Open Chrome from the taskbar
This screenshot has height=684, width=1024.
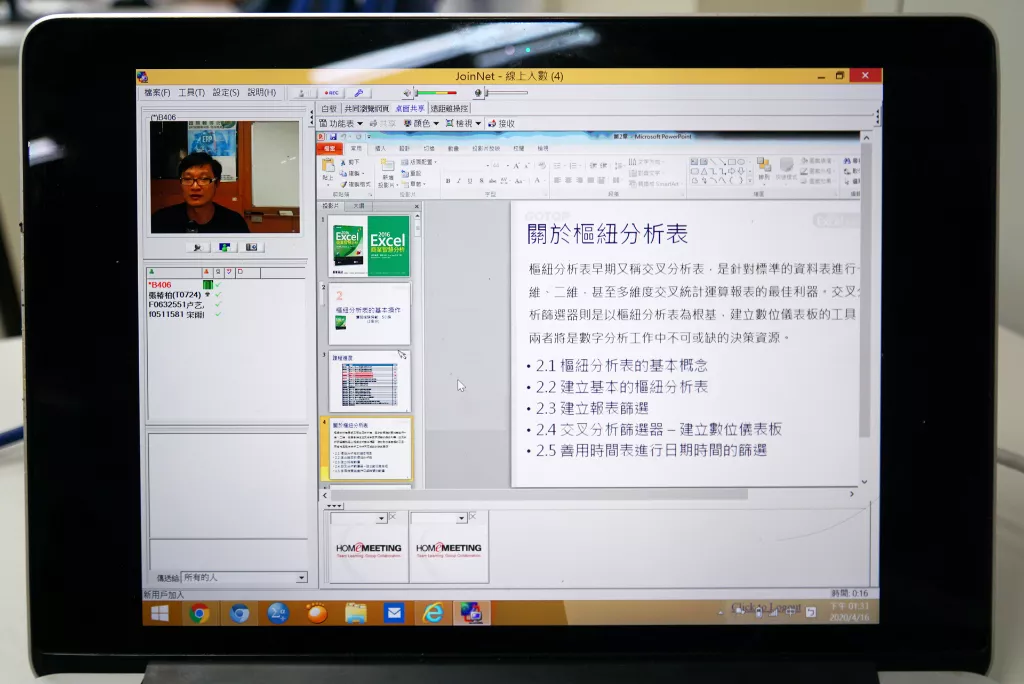coord(199,613)
